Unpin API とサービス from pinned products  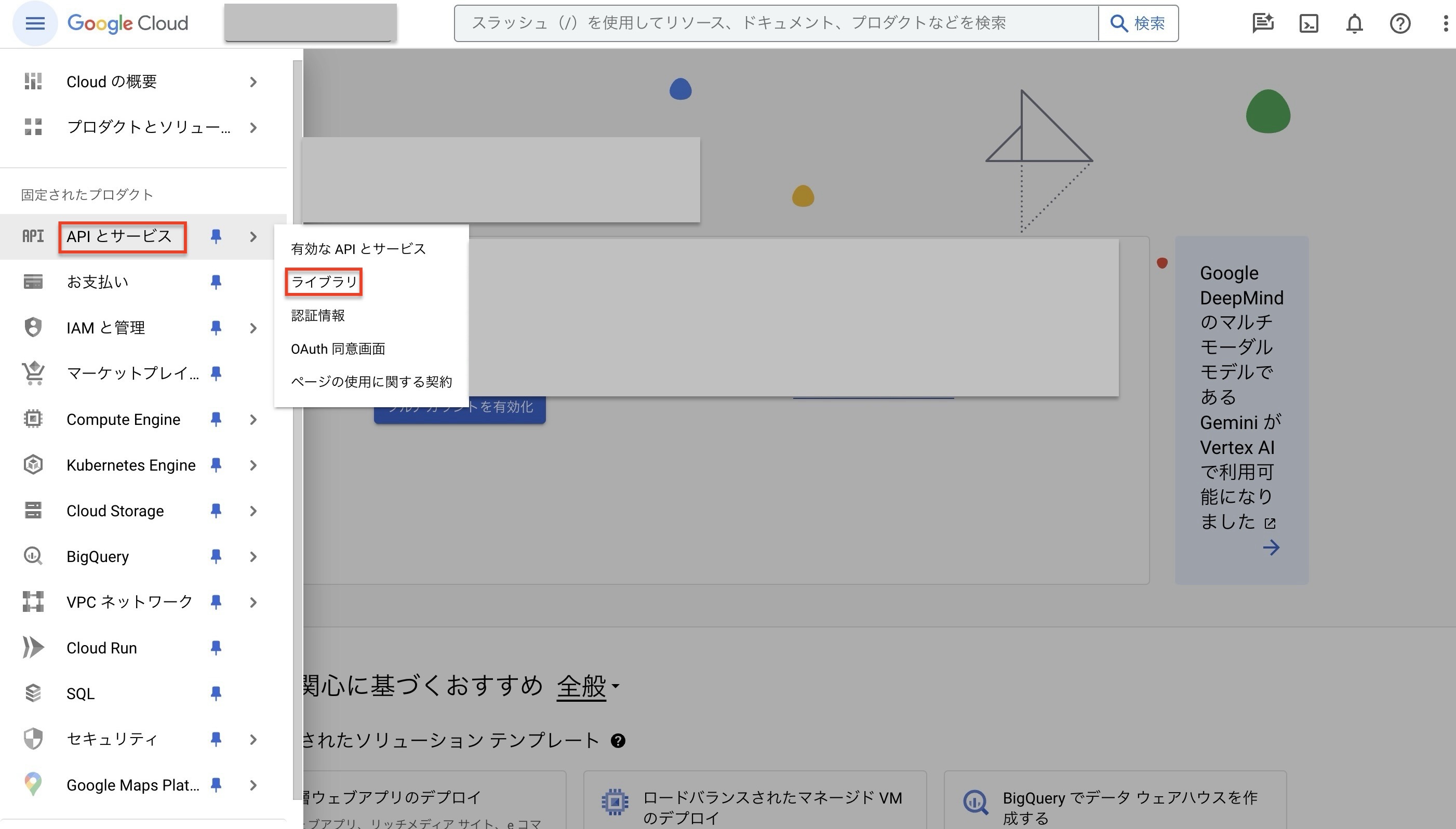[x=216, y=236]
